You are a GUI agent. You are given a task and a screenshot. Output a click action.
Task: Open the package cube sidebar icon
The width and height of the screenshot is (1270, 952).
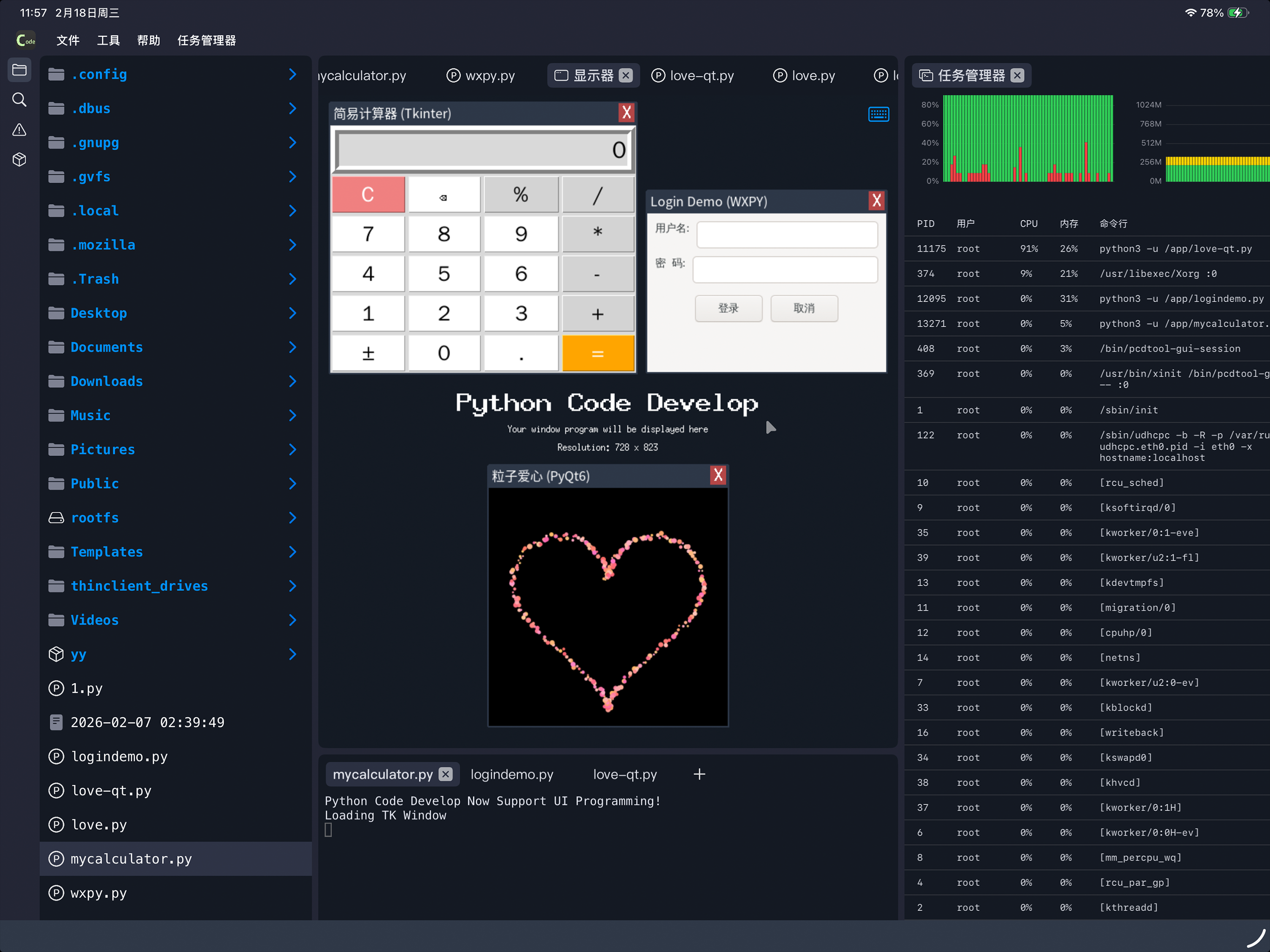(20, 159)
